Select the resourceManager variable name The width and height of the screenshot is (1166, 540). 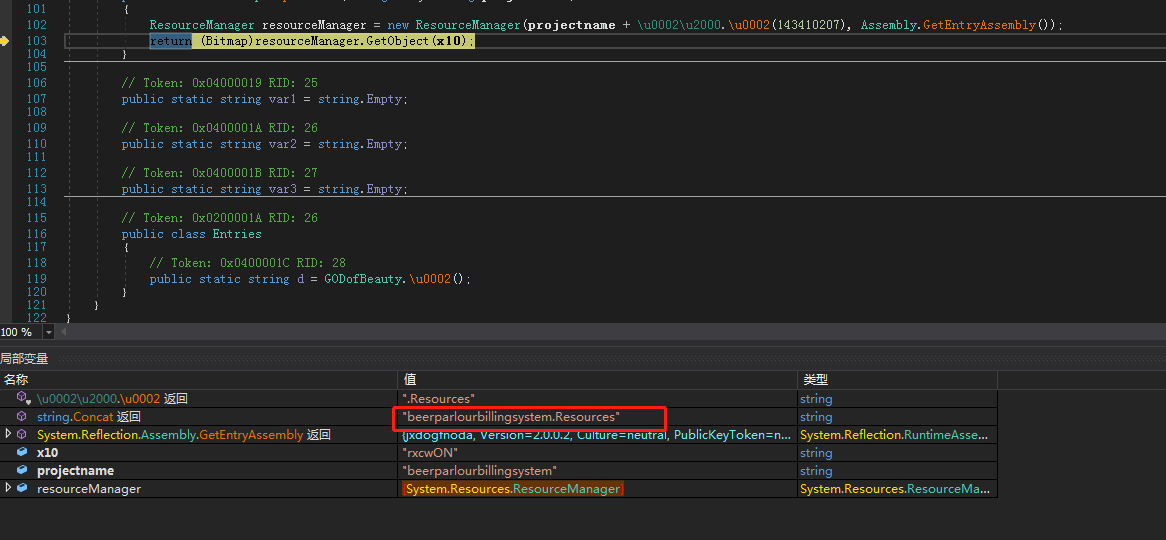coord(88,489)
